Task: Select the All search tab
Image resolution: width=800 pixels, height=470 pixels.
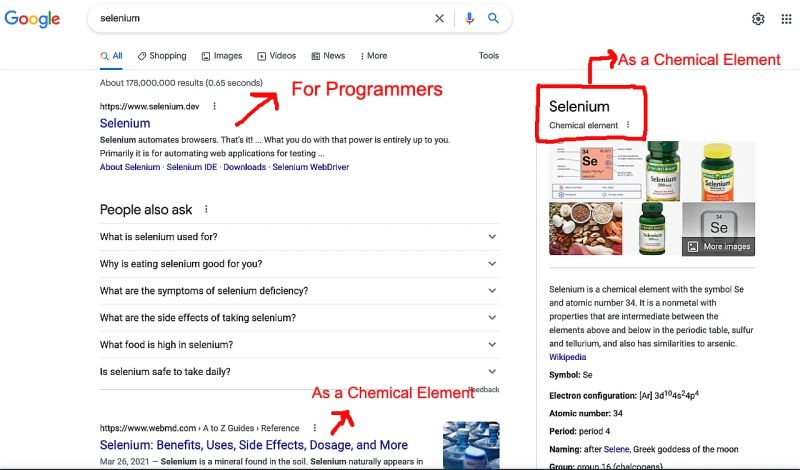Action: pyautogui.click(x=112, y=56)
